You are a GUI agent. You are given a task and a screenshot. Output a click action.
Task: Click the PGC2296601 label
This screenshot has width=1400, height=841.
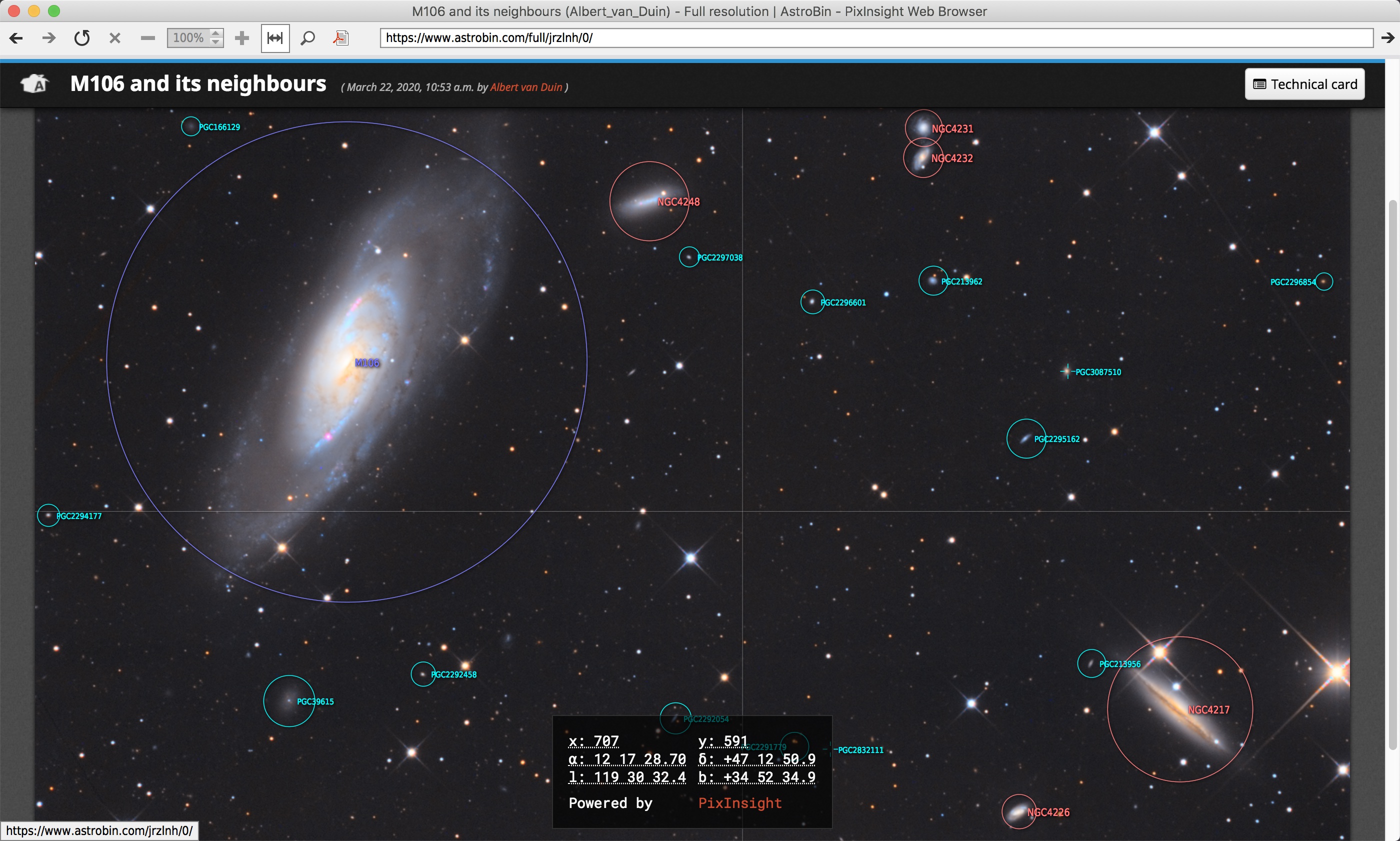(x=843, y=302)
